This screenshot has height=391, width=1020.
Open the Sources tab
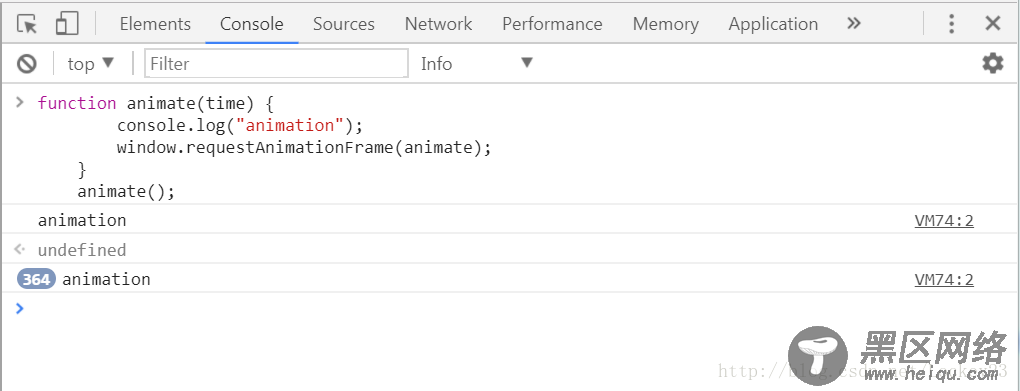tap(343, 24)
